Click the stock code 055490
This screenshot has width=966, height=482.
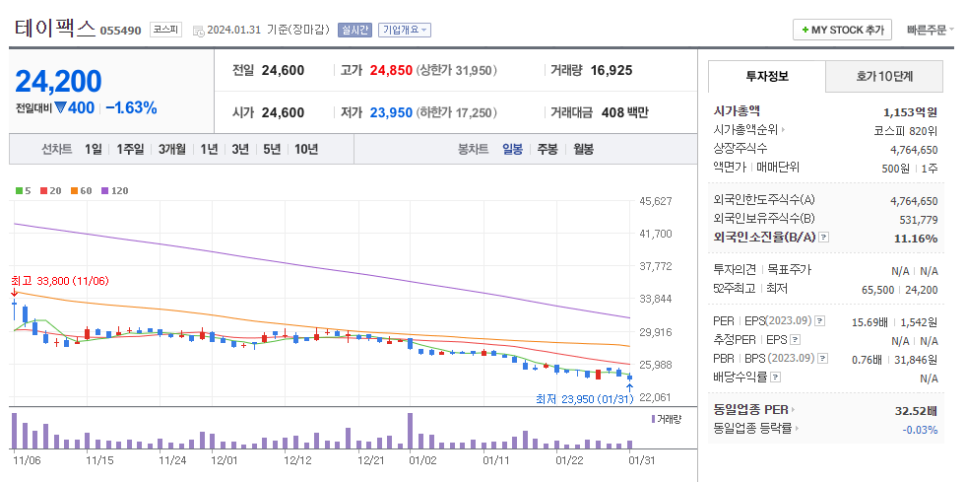pyautogui.click(x=120, y=30)
